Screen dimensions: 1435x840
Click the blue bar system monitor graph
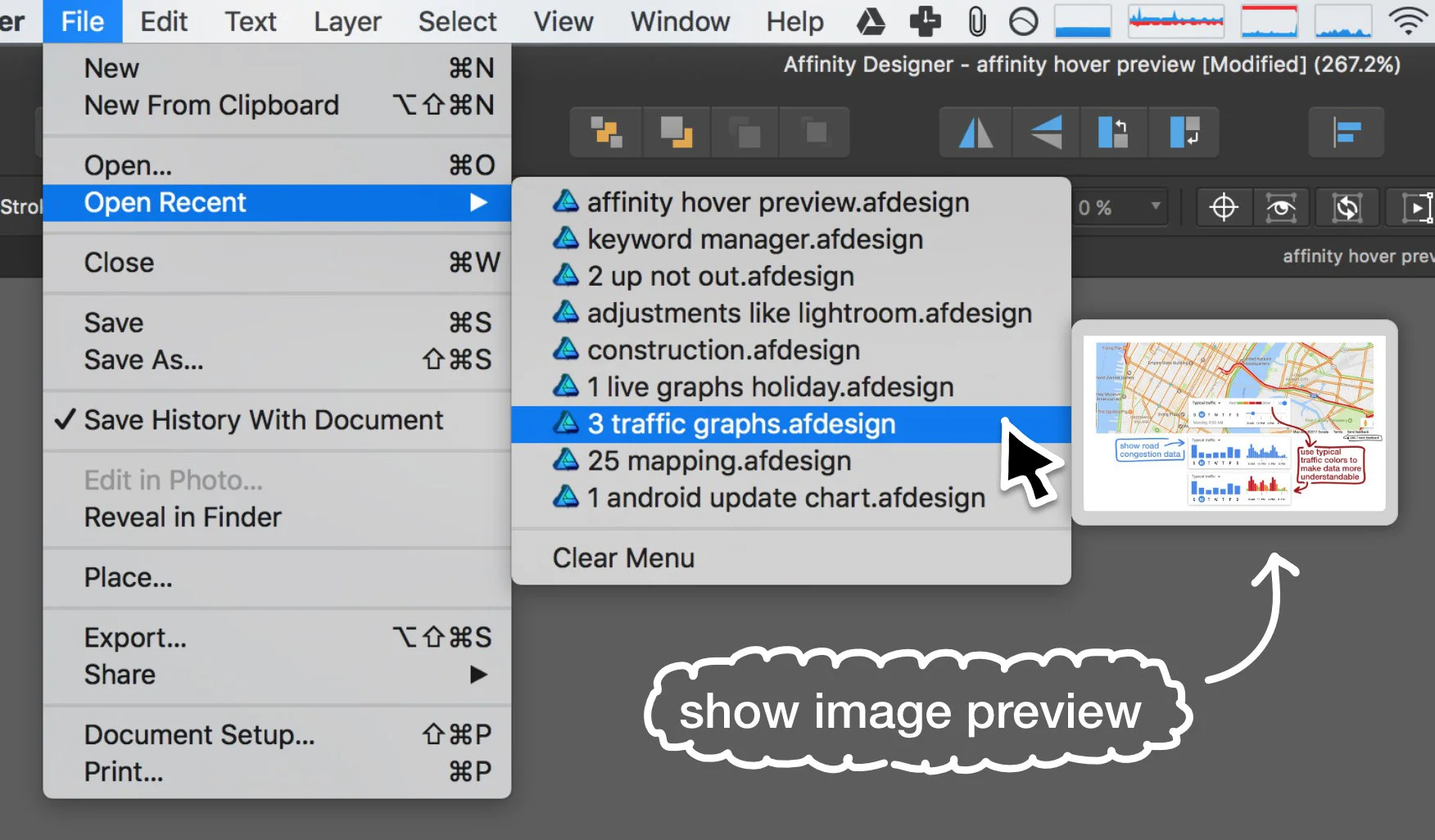click(x=1083, y=21)
